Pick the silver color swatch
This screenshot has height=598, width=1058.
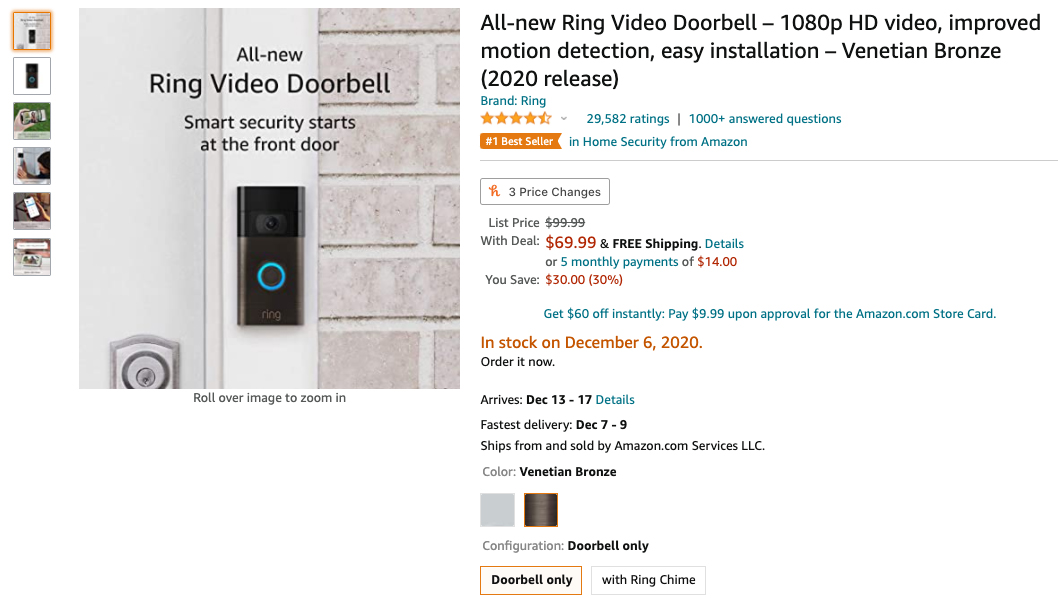[x=497, y=510]
